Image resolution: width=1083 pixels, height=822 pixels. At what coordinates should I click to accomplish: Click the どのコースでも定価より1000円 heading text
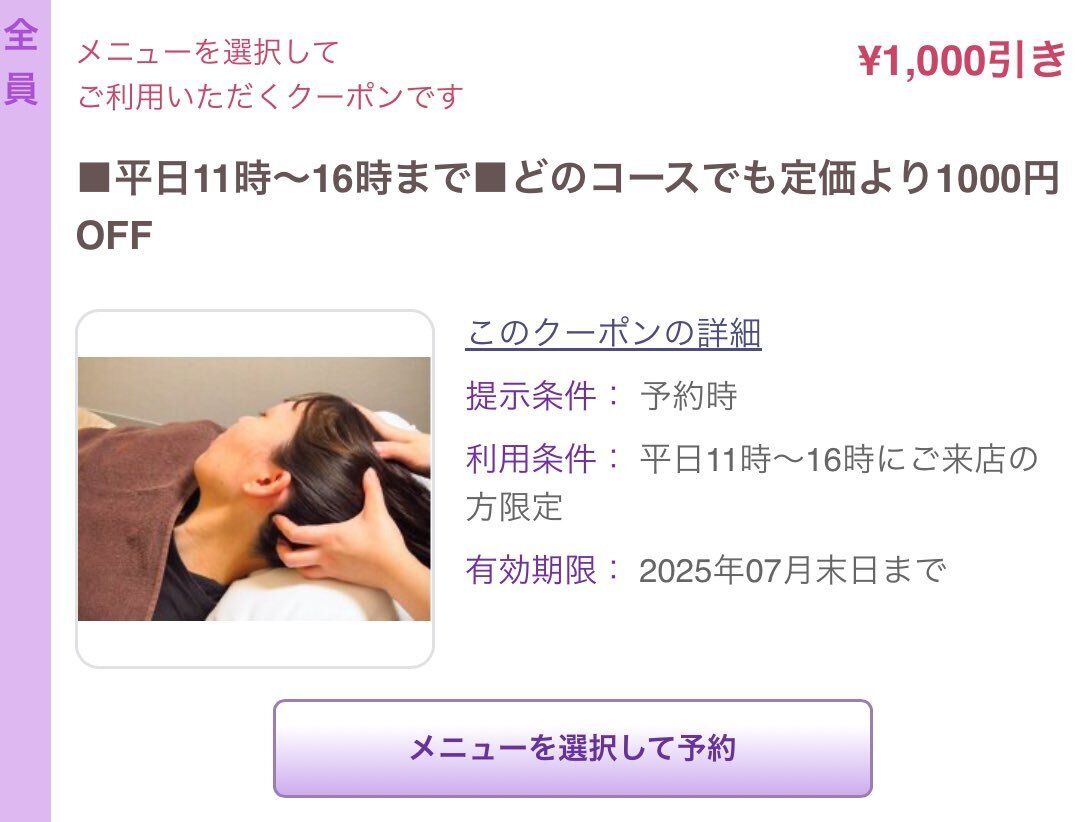(x=785, y=178)
